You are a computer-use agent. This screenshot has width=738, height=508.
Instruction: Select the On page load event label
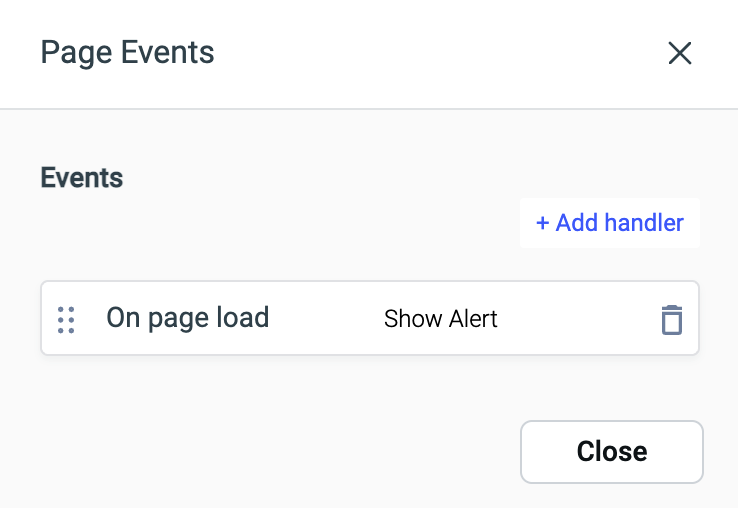[188, 319]
